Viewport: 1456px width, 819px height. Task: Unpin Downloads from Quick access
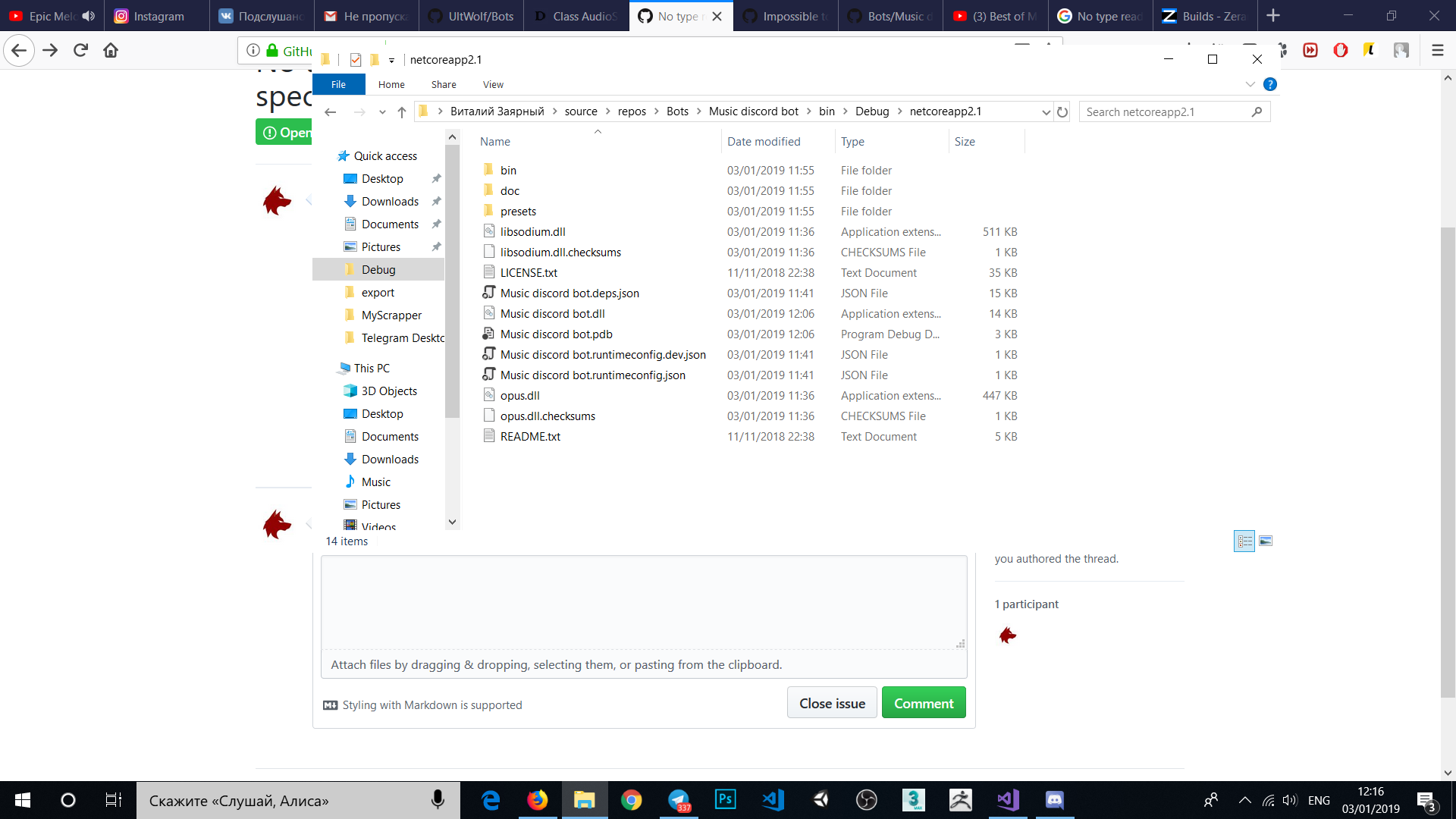pyautogui.click(x=437, y=201)
